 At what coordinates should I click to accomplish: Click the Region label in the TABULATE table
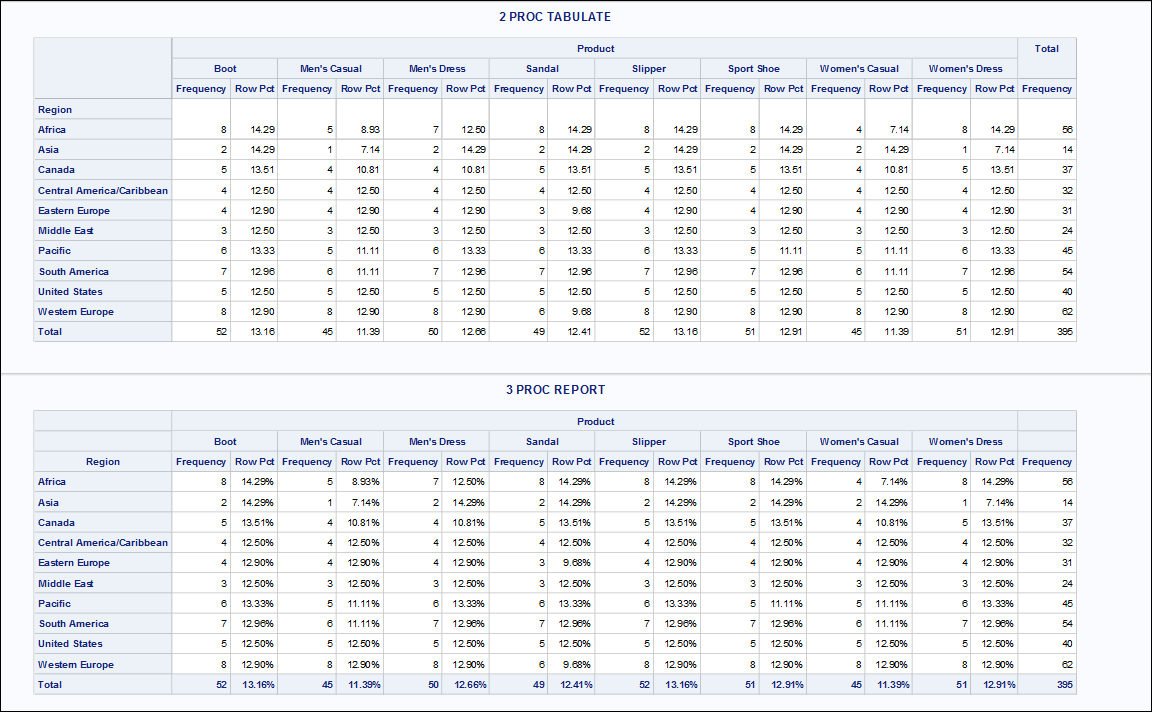click(x=55, y=110)
